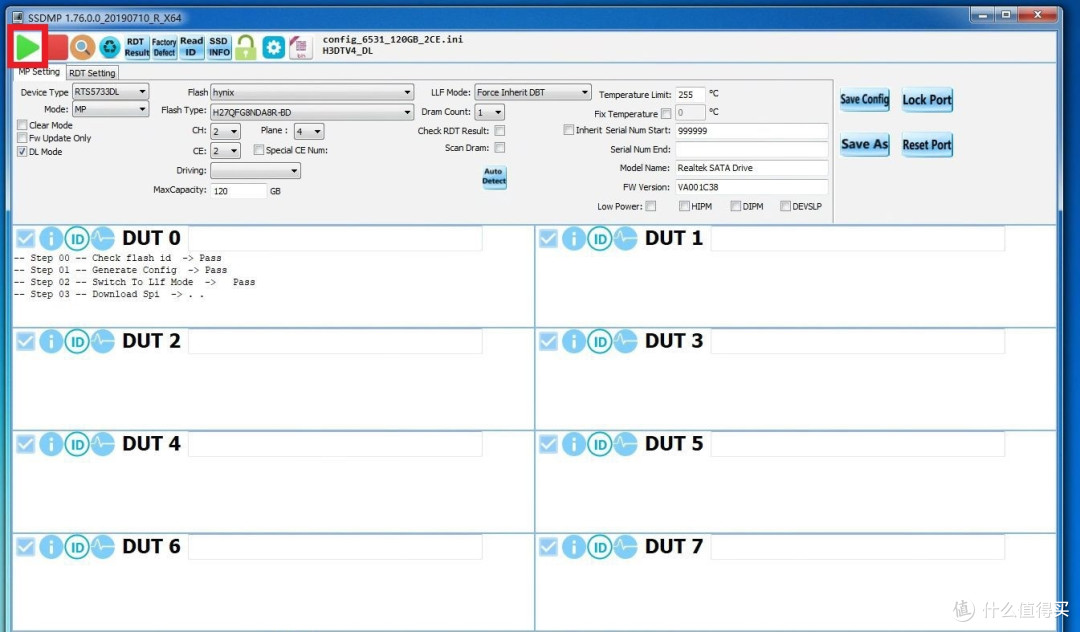Click the info icon for DUT 3

pos(573,341)
